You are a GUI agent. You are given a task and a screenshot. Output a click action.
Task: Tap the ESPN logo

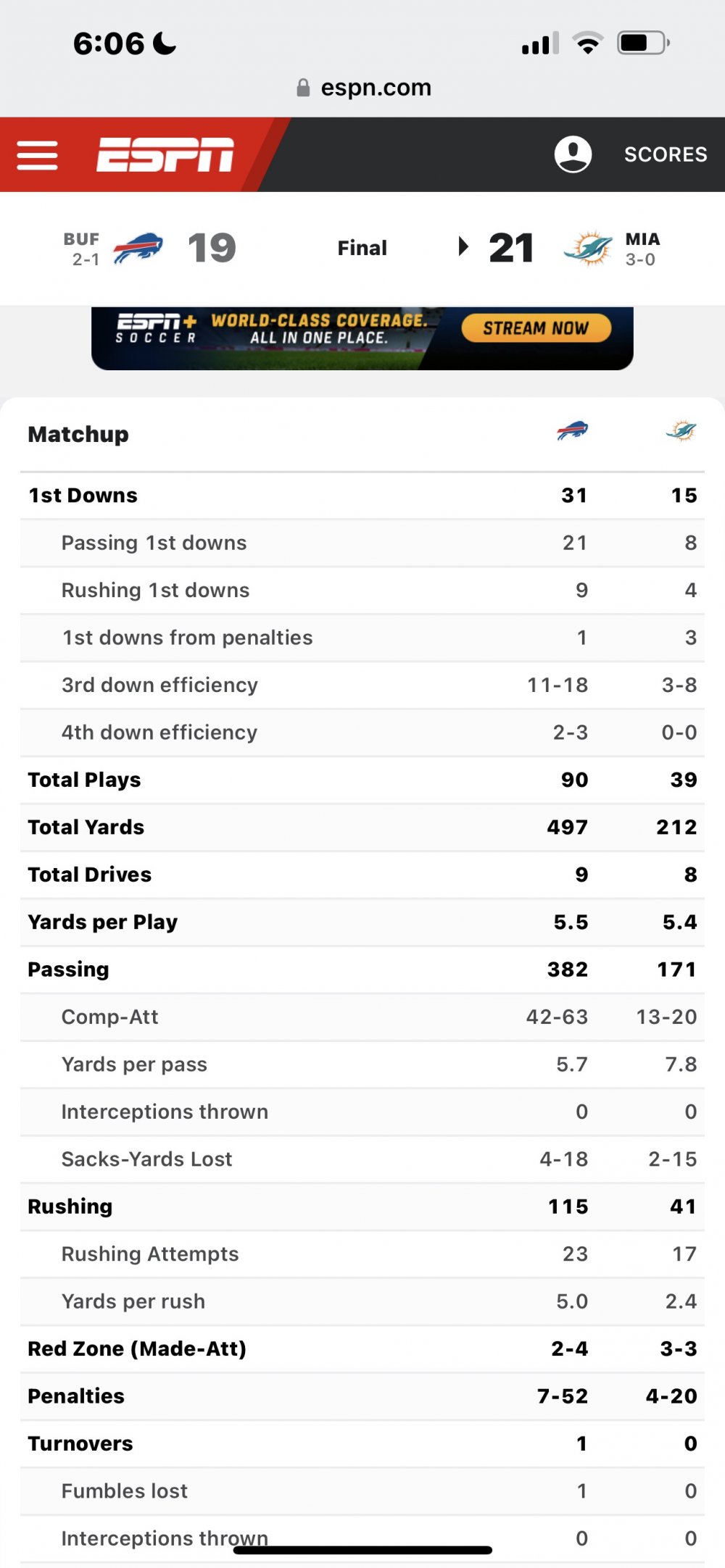pos(165,155)
